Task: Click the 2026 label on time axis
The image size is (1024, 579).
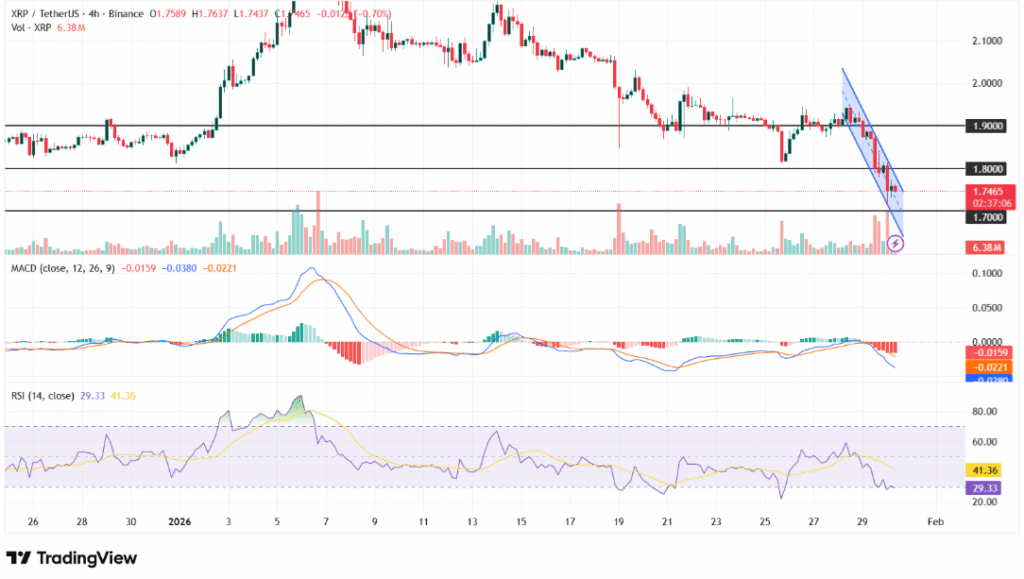Action: 180,522
